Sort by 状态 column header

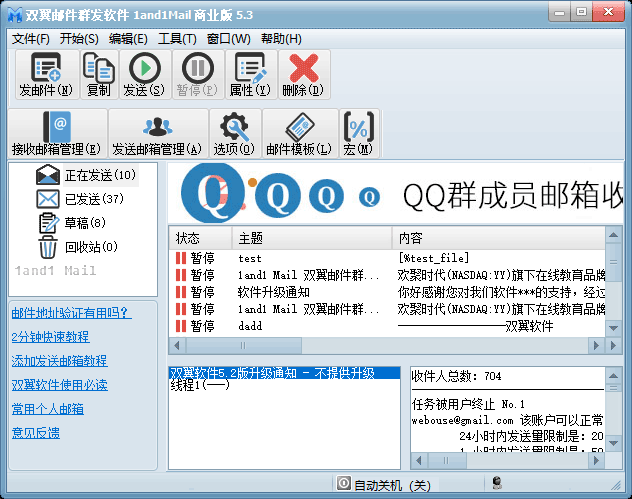point(200,238)
